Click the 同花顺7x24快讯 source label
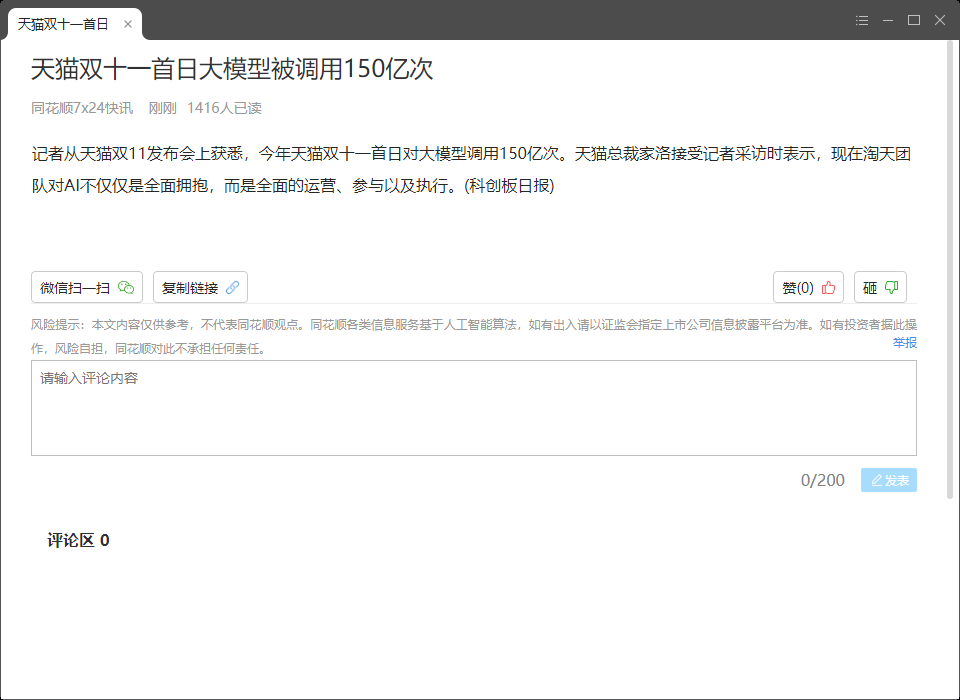Screen dimensions: 960x700 [82, 108]
